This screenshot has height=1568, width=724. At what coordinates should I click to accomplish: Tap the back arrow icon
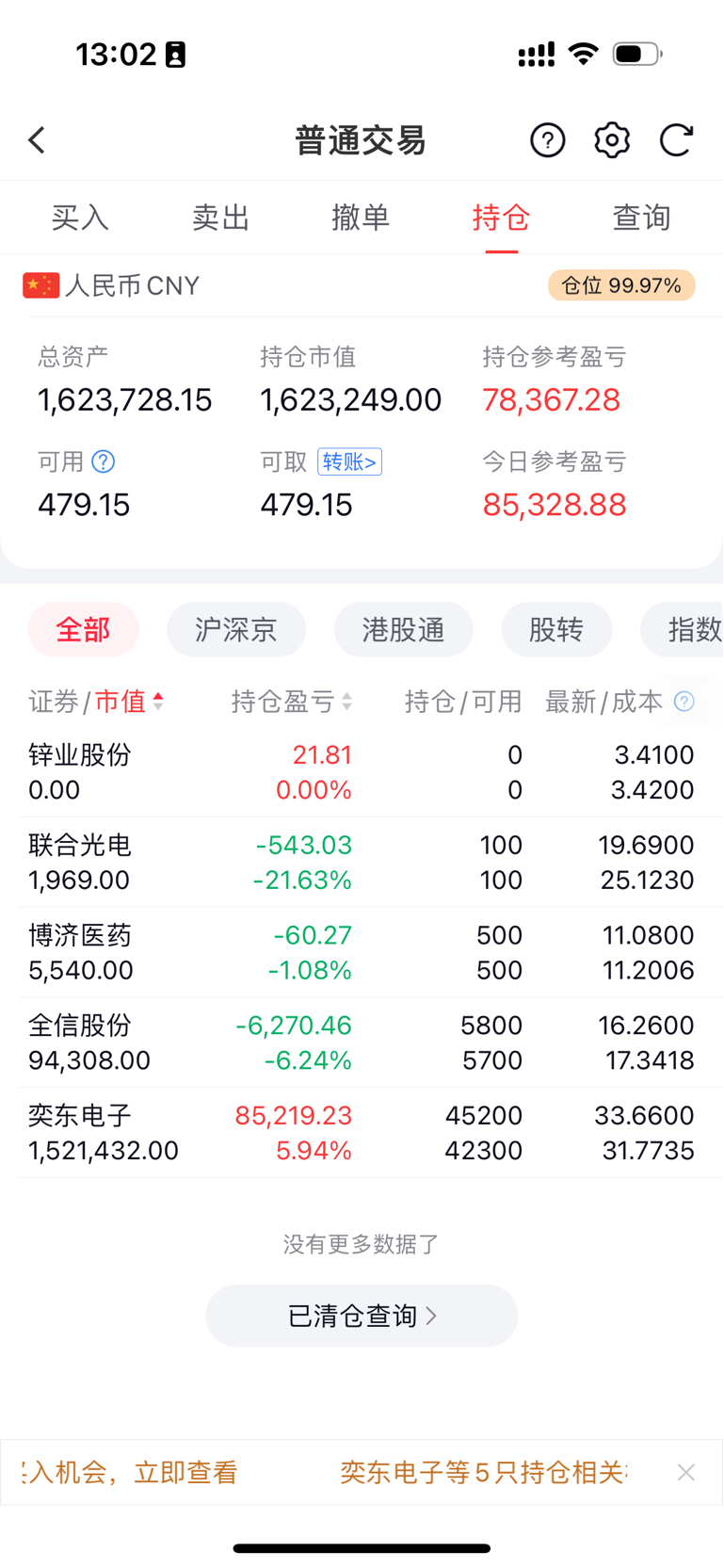point(37,140)
